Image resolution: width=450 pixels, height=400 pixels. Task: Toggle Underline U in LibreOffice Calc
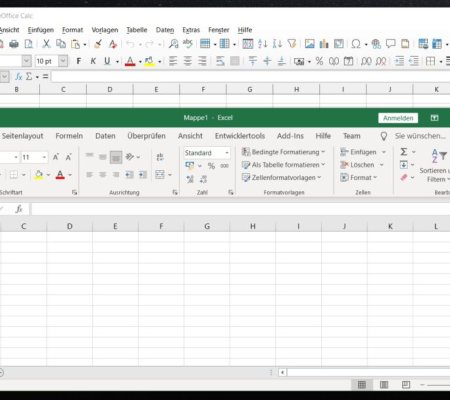point(107,61)
